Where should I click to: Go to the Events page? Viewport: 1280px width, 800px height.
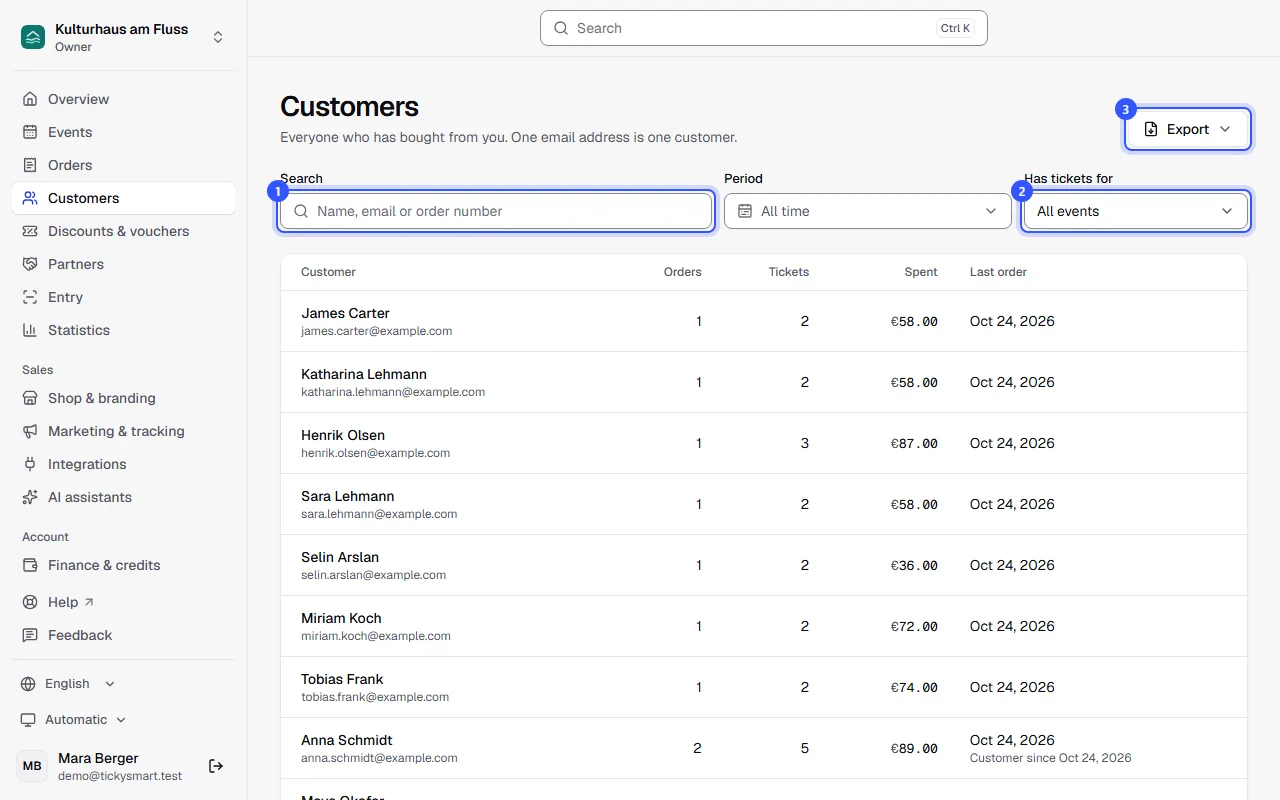pyautogui.click(x=124, y=132)
